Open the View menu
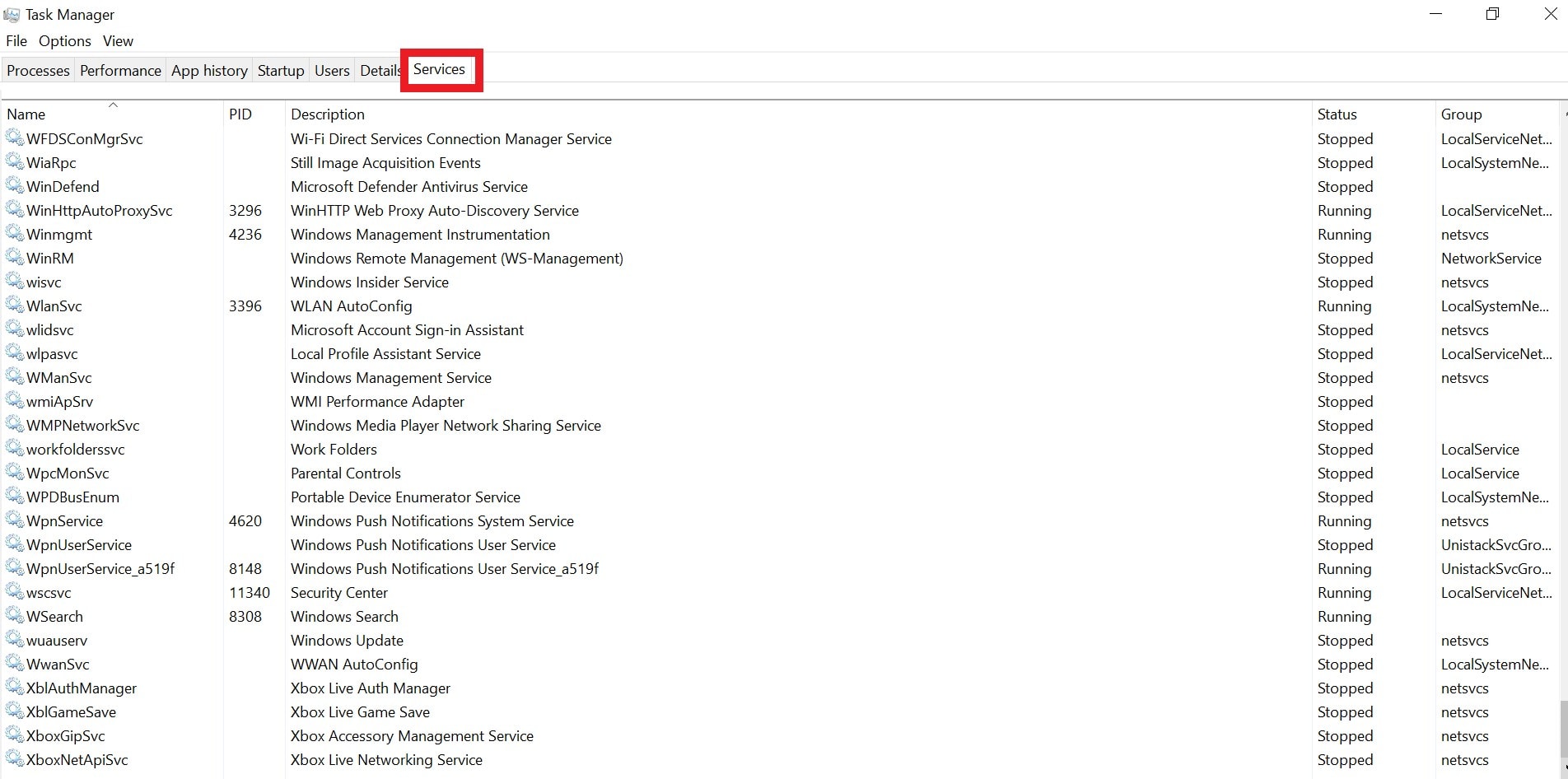 coord(118,41)
